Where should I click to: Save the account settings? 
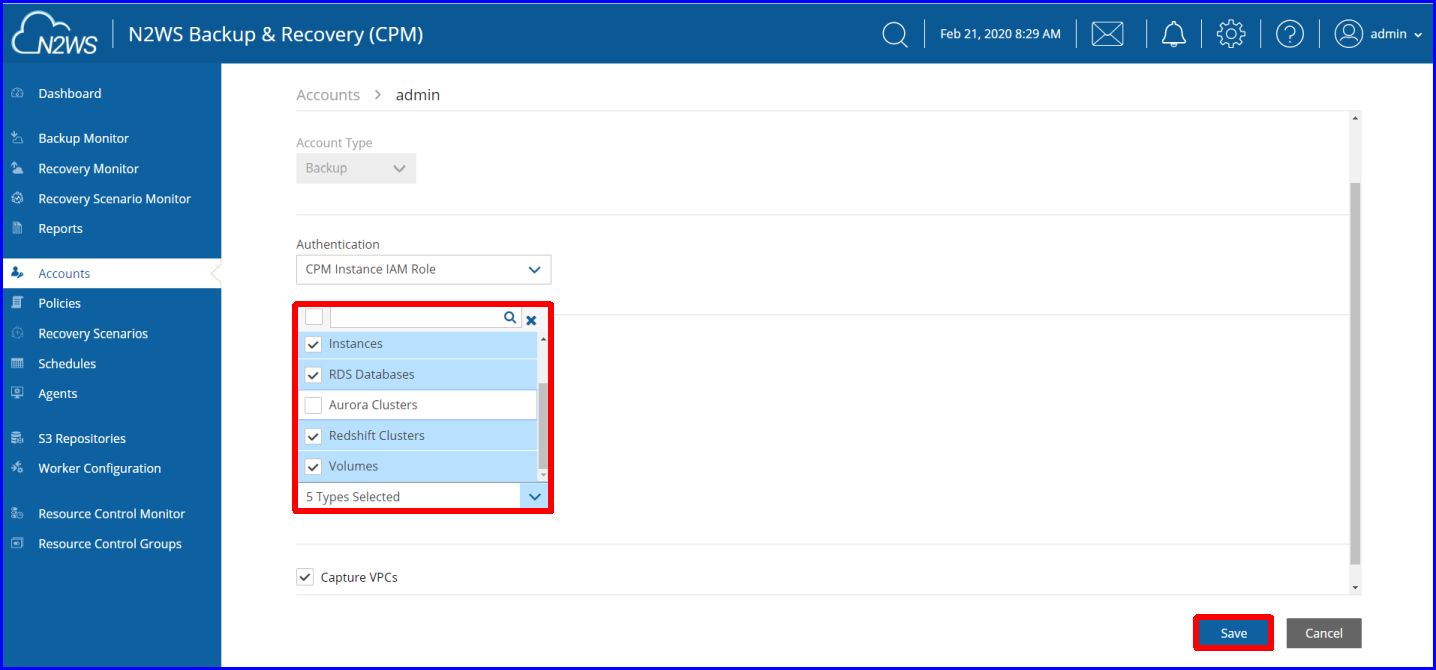(1233, 633)
